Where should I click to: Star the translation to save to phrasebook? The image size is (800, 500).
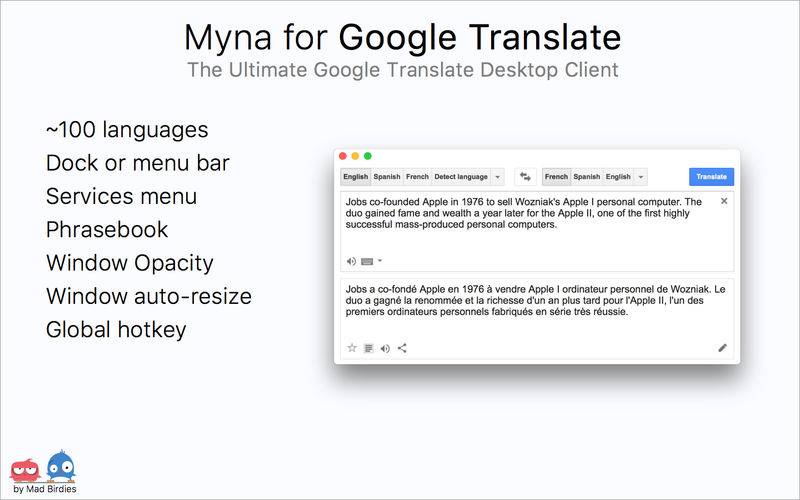pyautogui.click(x=352, y=348)
